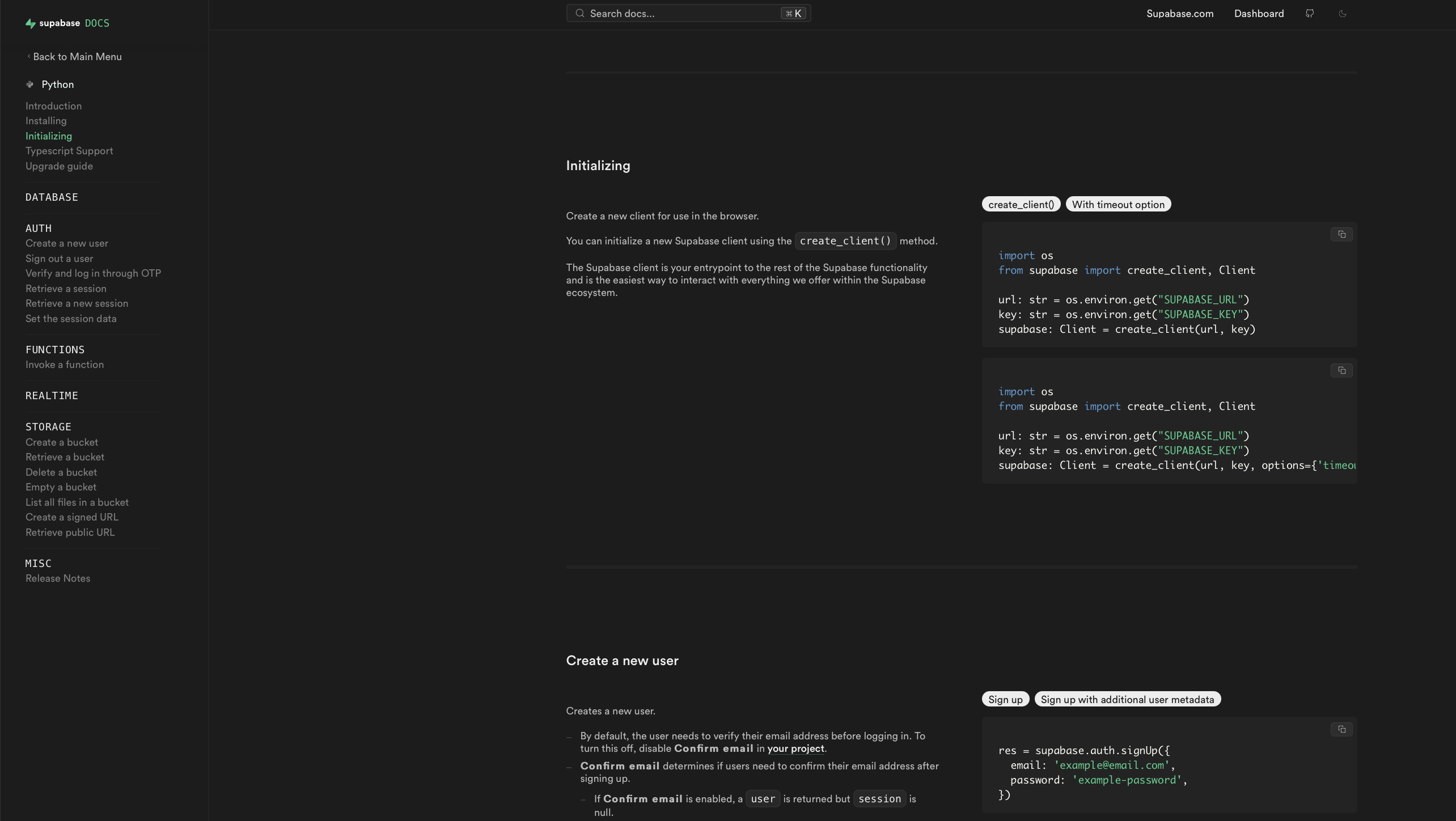Open the your project link

coord(795,748)
